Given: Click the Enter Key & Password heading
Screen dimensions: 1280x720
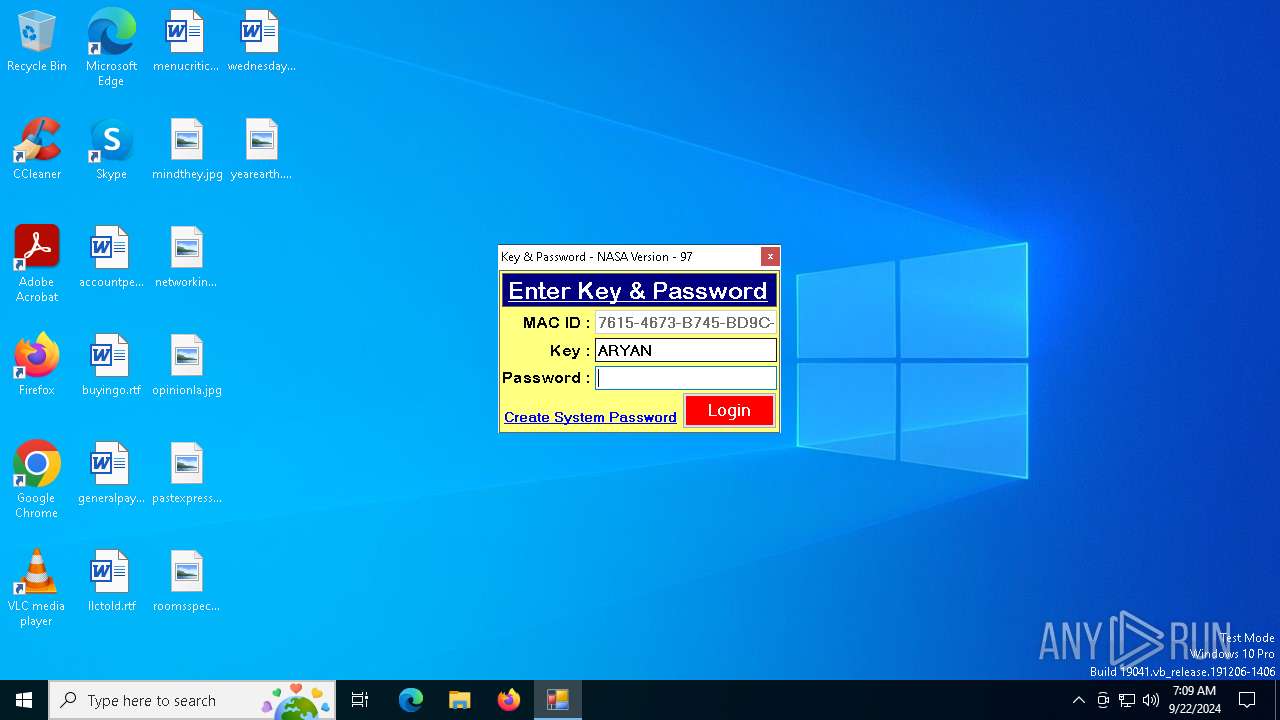Looking at the screenshot, I should (638, 291).
